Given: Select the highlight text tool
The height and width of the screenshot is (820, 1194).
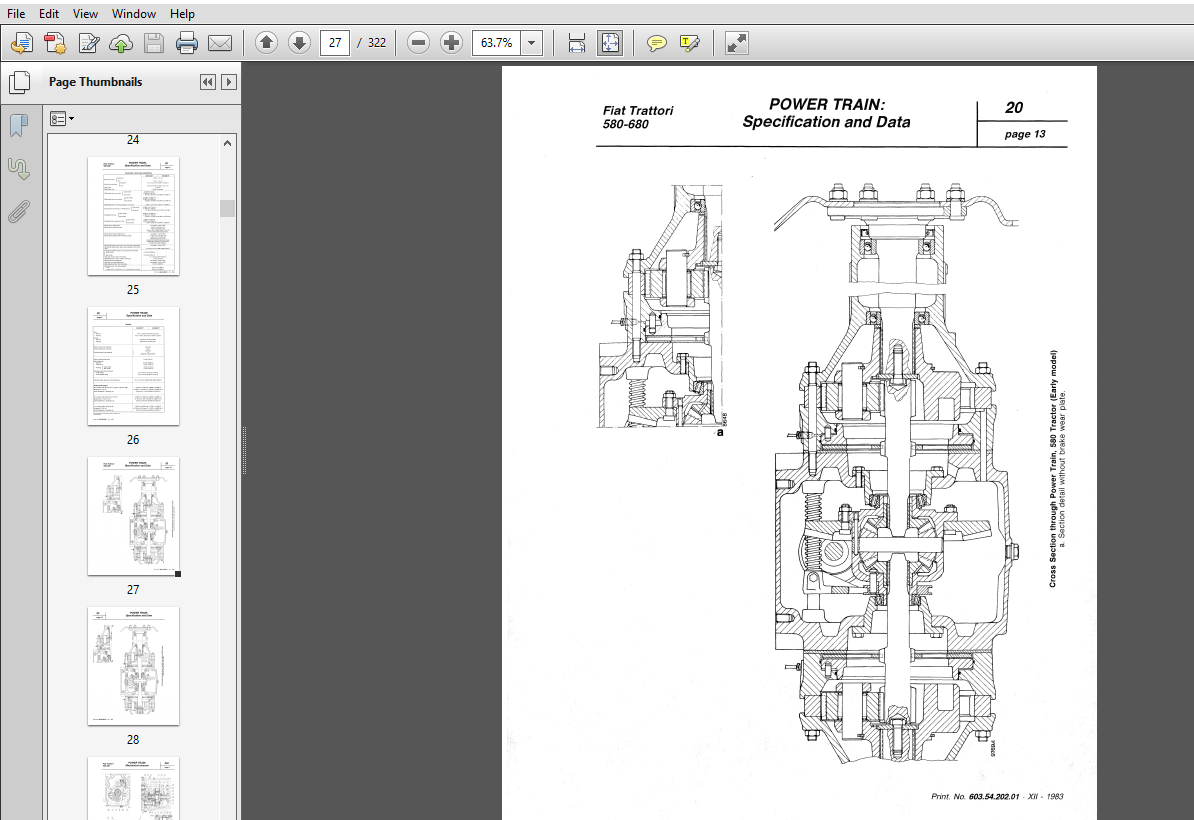Looking at the screenshot, I should 690,43.
